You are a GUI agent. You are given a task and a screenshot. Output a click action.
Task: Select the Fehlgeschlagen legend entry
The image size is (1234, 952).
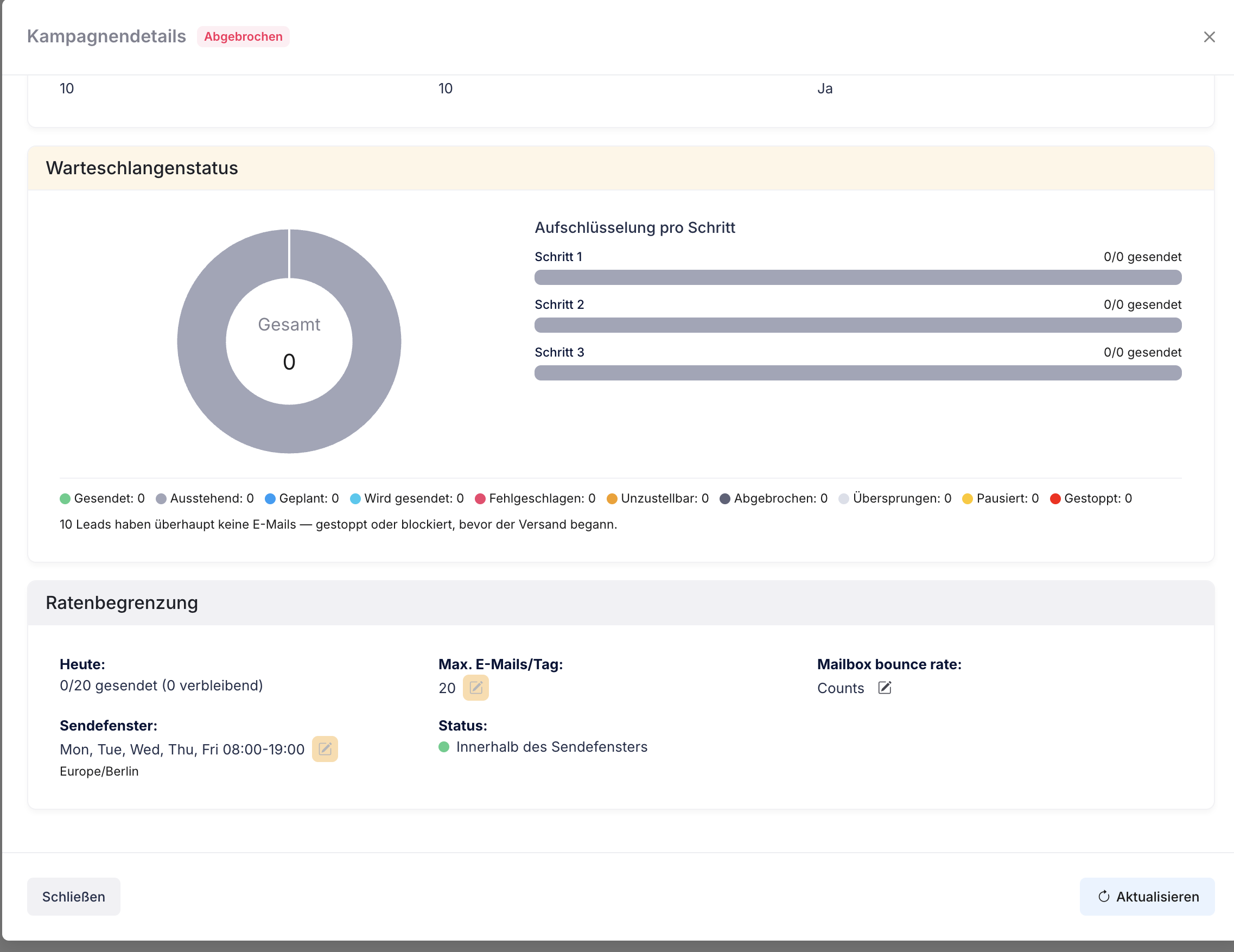point(535,499)
